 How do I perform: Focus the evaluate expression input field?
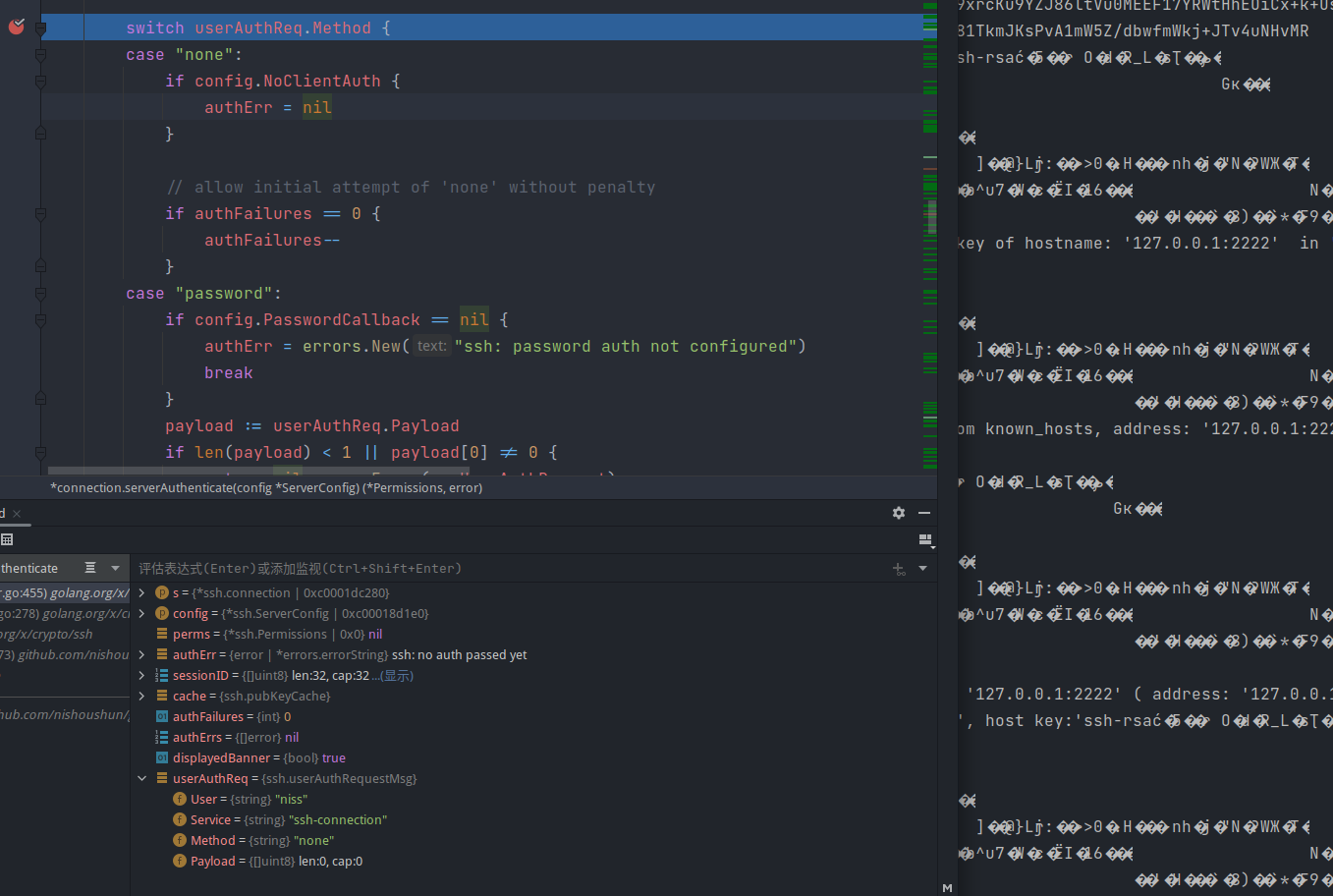pos(511,569)
